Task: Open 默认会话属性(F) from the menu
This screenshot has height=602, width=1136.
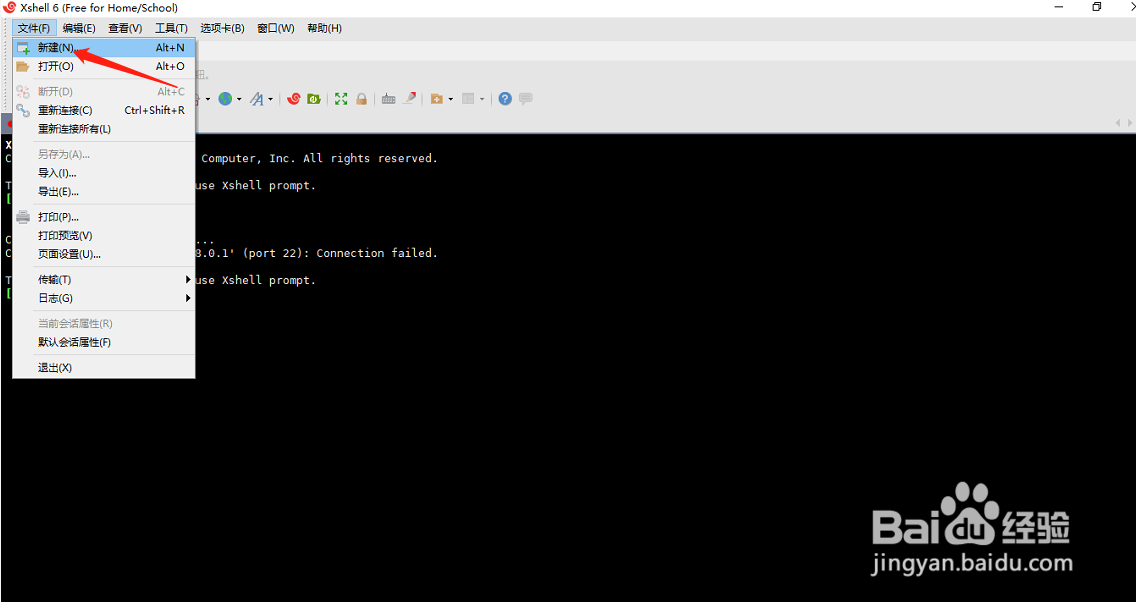Action: tap(104, 343)
